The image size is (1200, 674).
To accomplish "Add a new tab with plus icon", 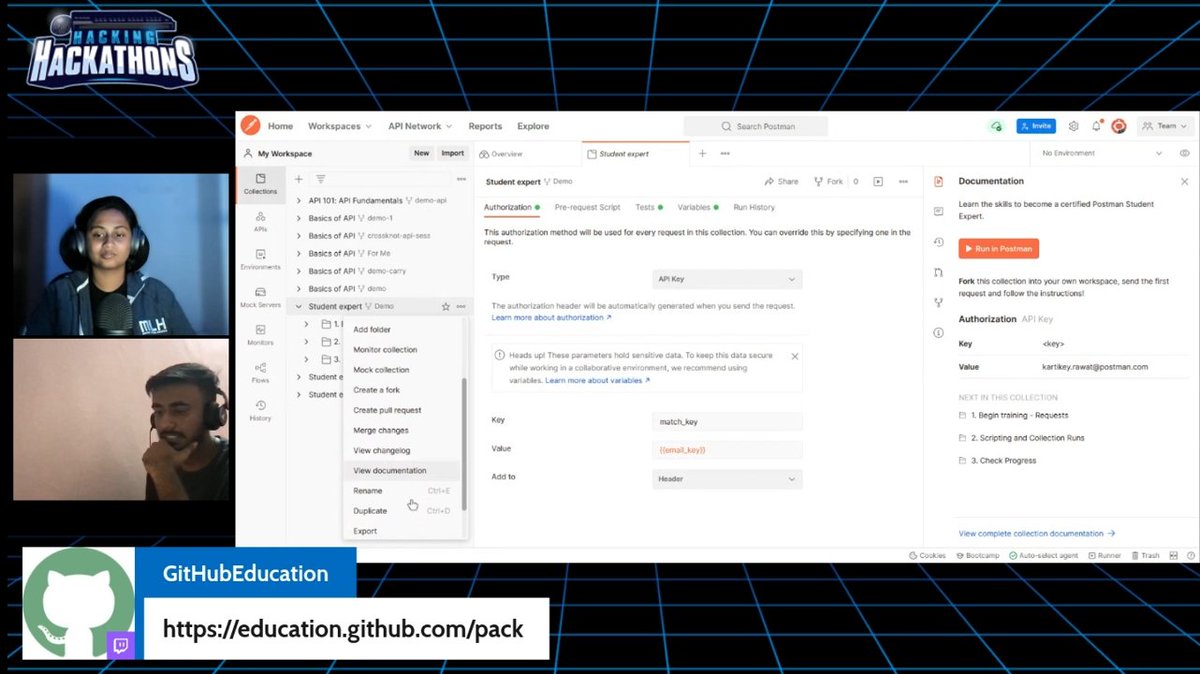I will (x=702, y=154).
